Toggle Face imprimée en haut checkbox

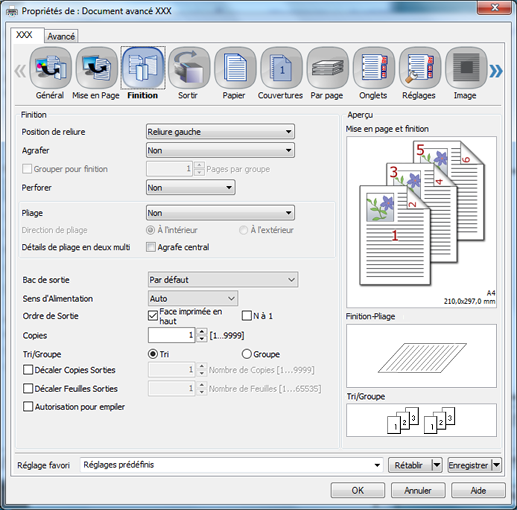[x=153, y=316]
